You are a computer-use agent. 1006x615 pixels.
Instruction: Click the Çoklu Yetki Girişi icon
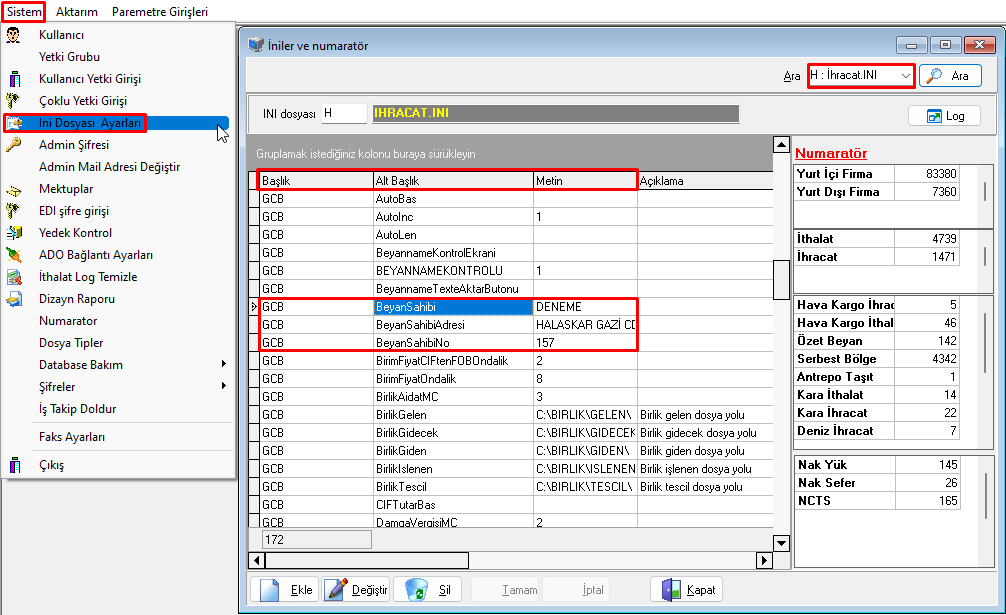13,101
